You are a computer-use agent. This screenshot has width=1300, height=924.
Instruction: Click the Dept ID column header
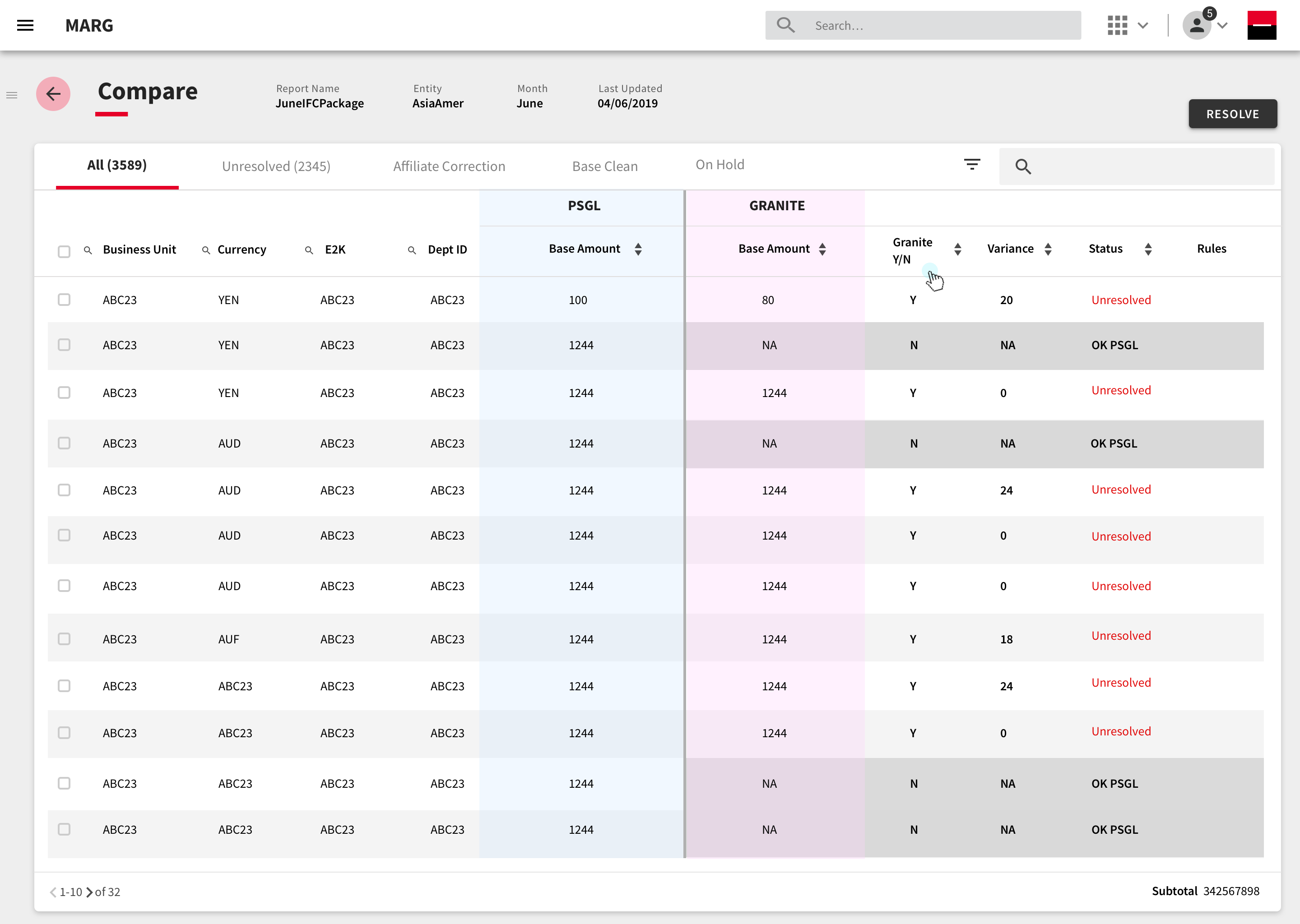(447, 249)
